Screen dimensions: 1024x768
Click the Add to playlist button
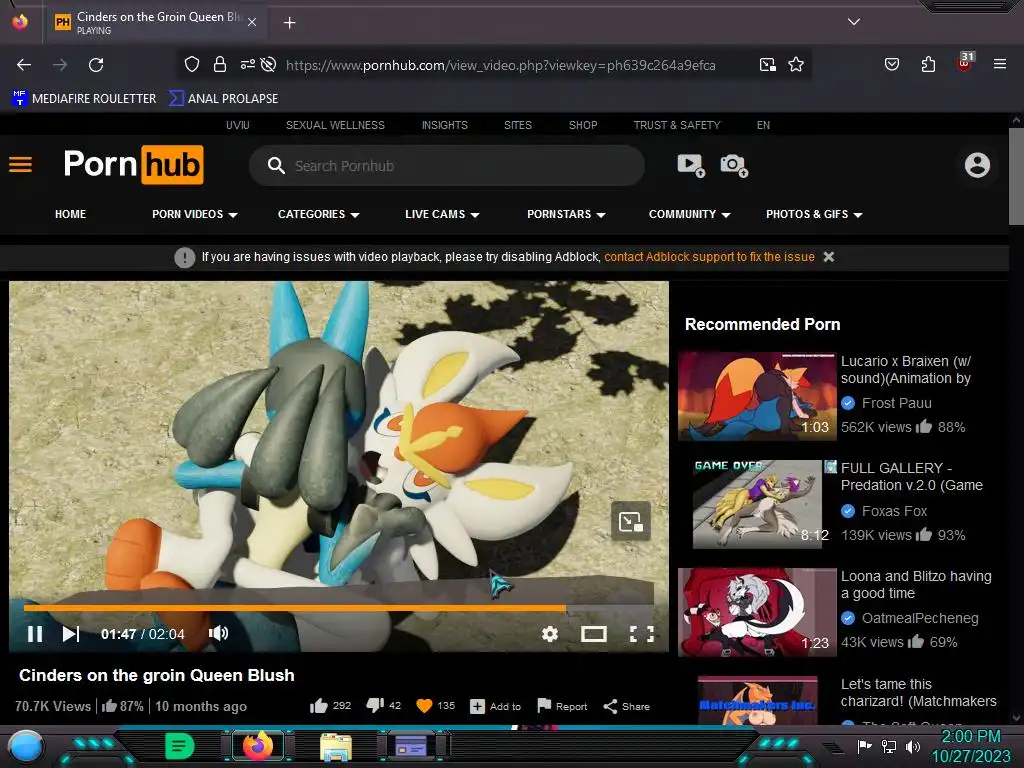tap(496, 707)
